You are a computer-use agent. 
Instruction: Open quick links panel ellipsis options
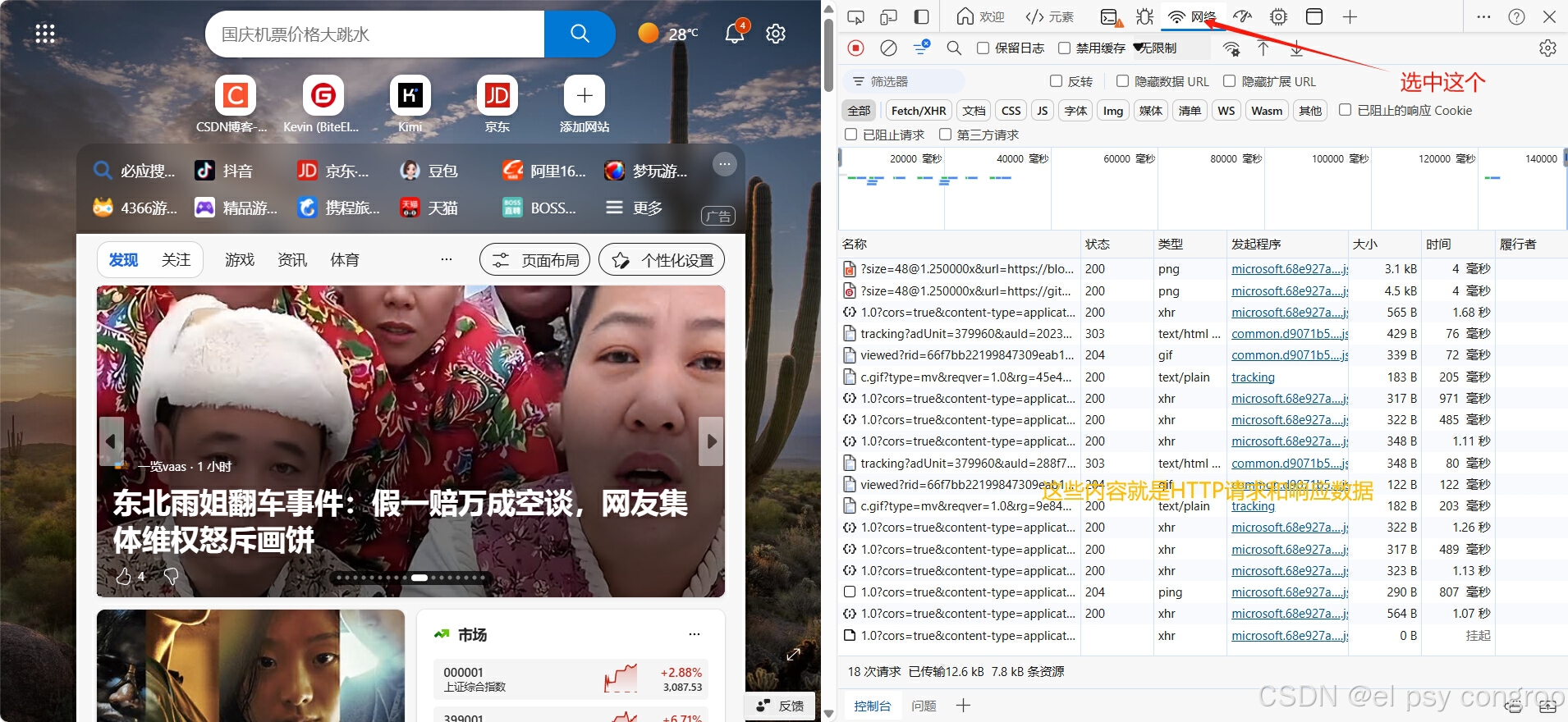[x=724, y=164]
